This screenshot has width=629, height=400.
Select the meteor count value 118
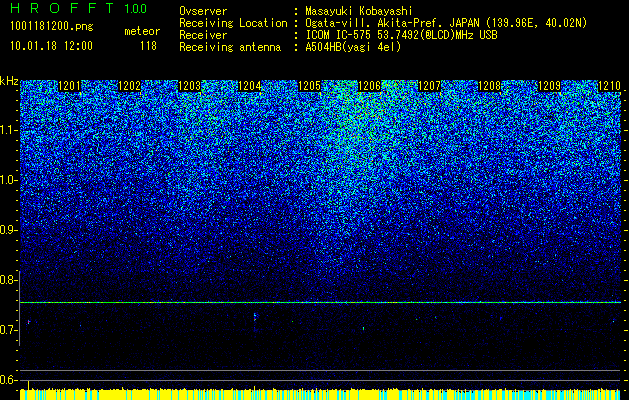[x=148, y=46]
